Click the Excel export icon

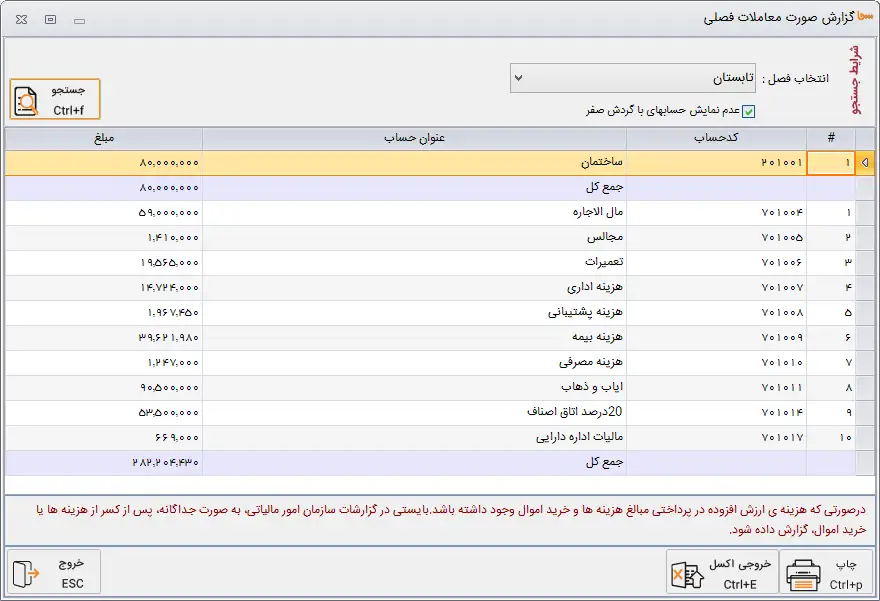point(687,574)
